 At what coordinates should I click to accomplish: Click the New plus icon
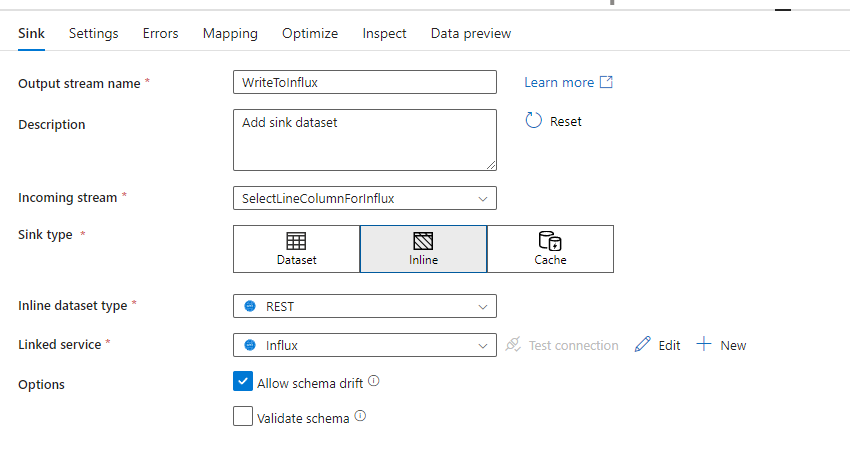pos(704,345)
